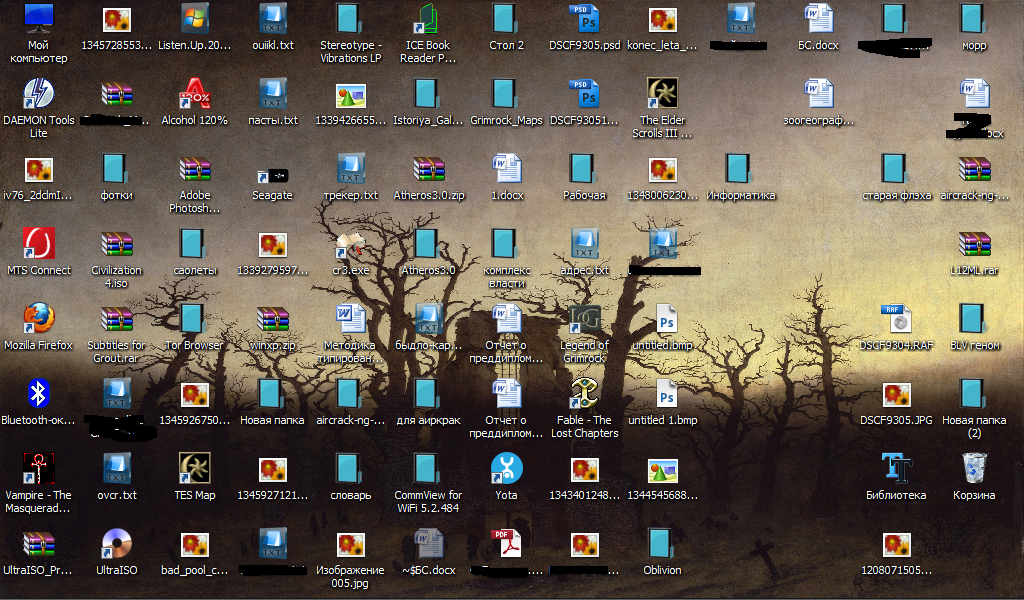Select the DSCF9305.psd Photoshop file
The image size is (1024, 600).
pyautogui.click(x=584, y=19)
